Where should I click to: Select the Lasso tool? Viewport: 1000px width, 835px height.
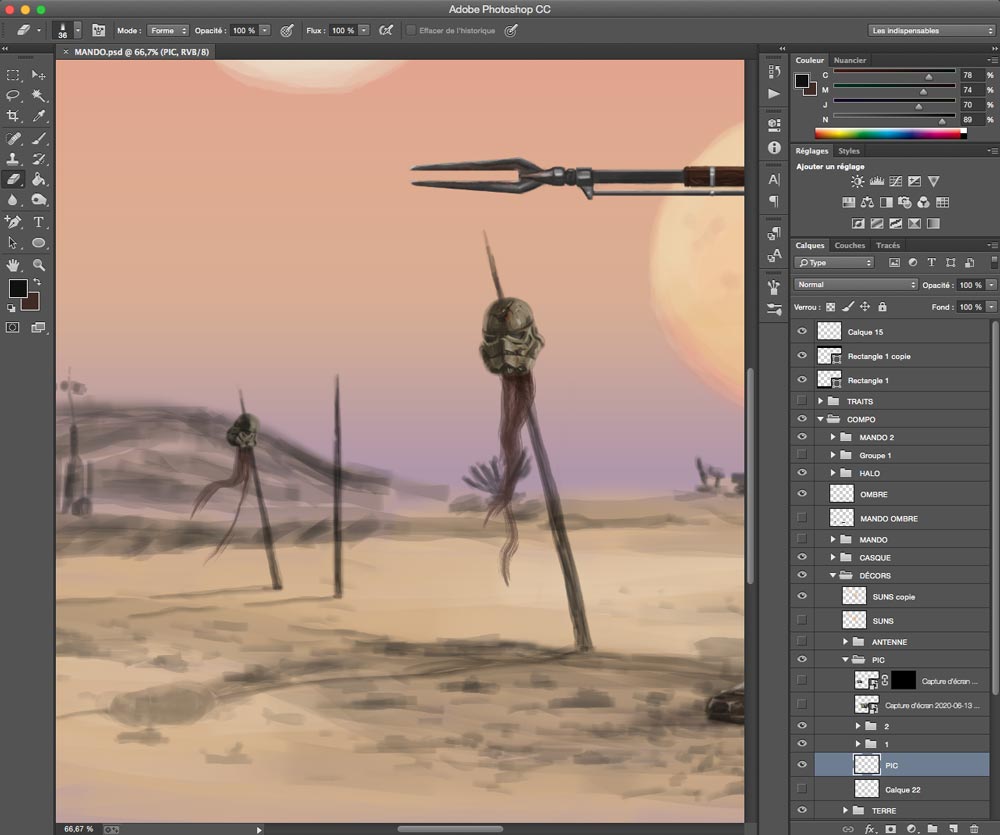point(14,96)
